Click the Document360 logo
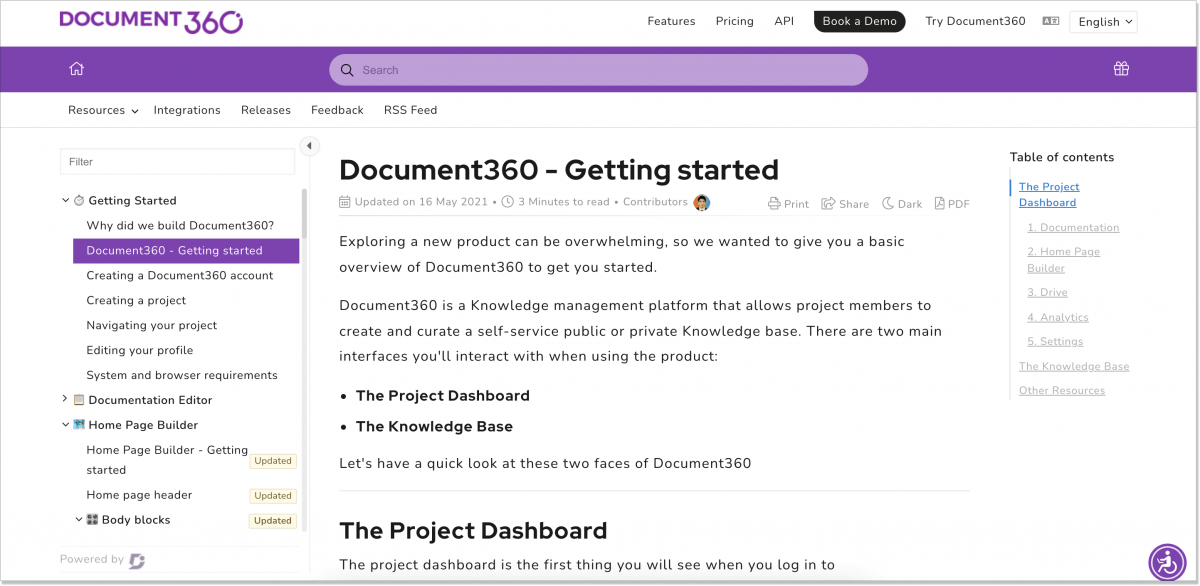The image size is (1200, 586). pyautogui.click(x=151, y=21)
